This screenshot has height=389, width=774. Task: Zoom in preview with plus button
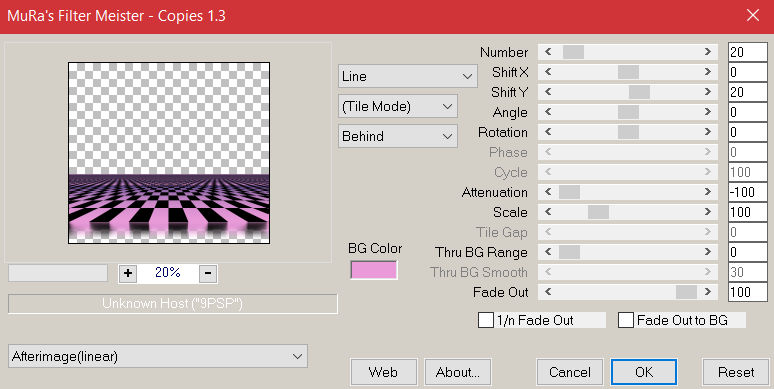tap(128, 273)
